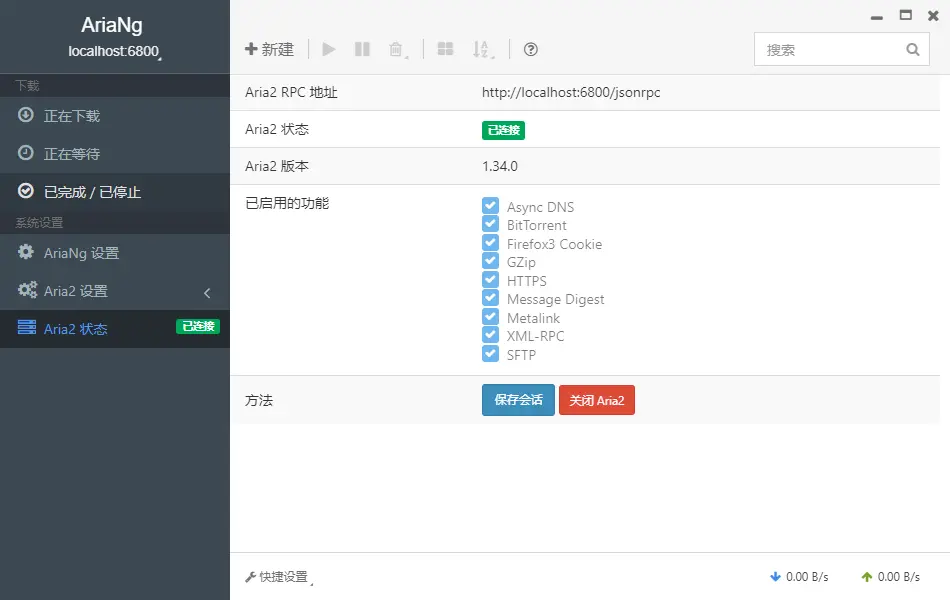Image resolution: width=950 pixels, height=600 pixels.
Task: Open 已完成 / 已停止 list
Action: 115,192
